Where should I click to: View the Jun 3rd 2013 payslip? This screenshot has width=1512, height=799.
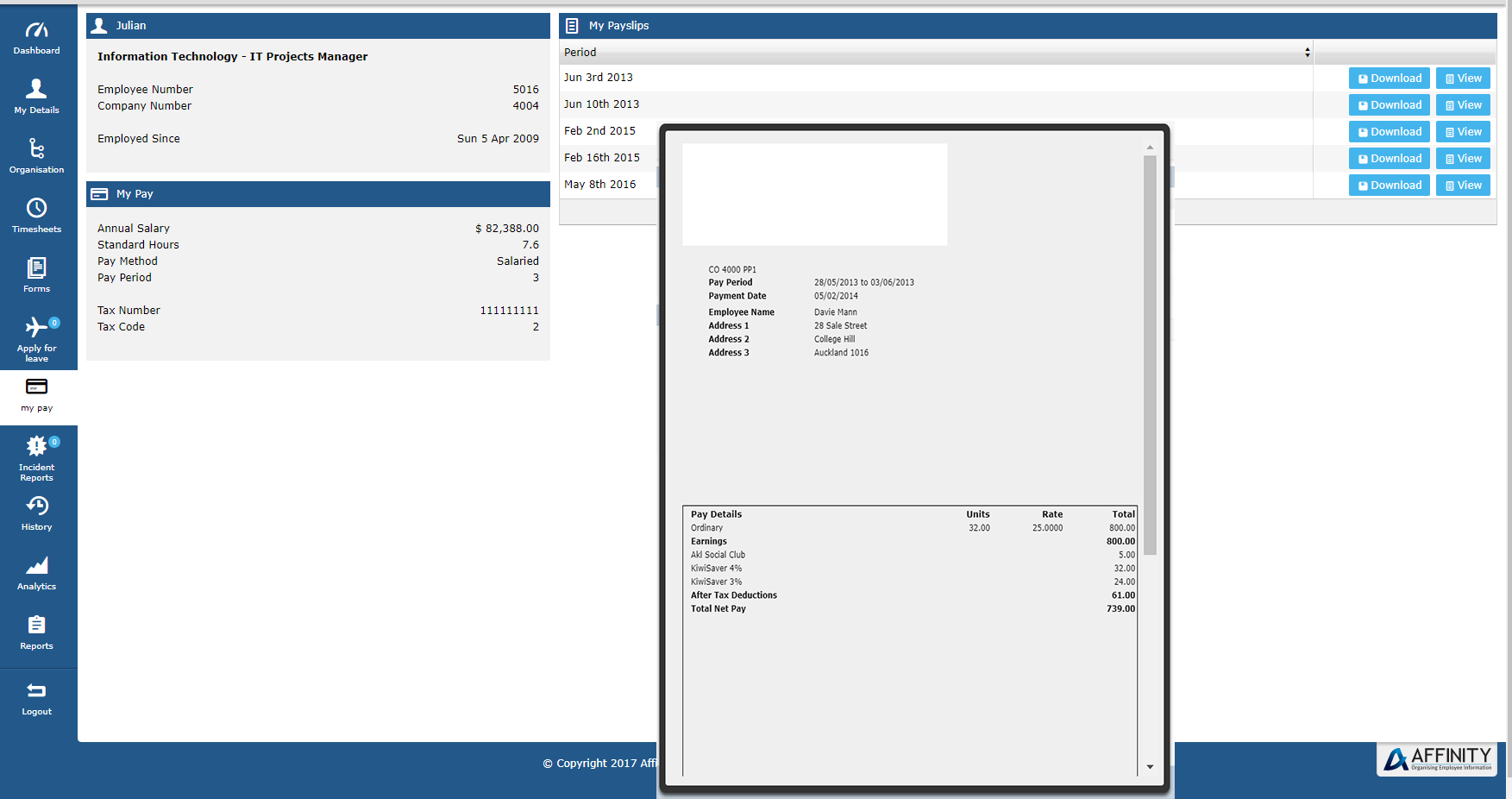coord(1463,79)
